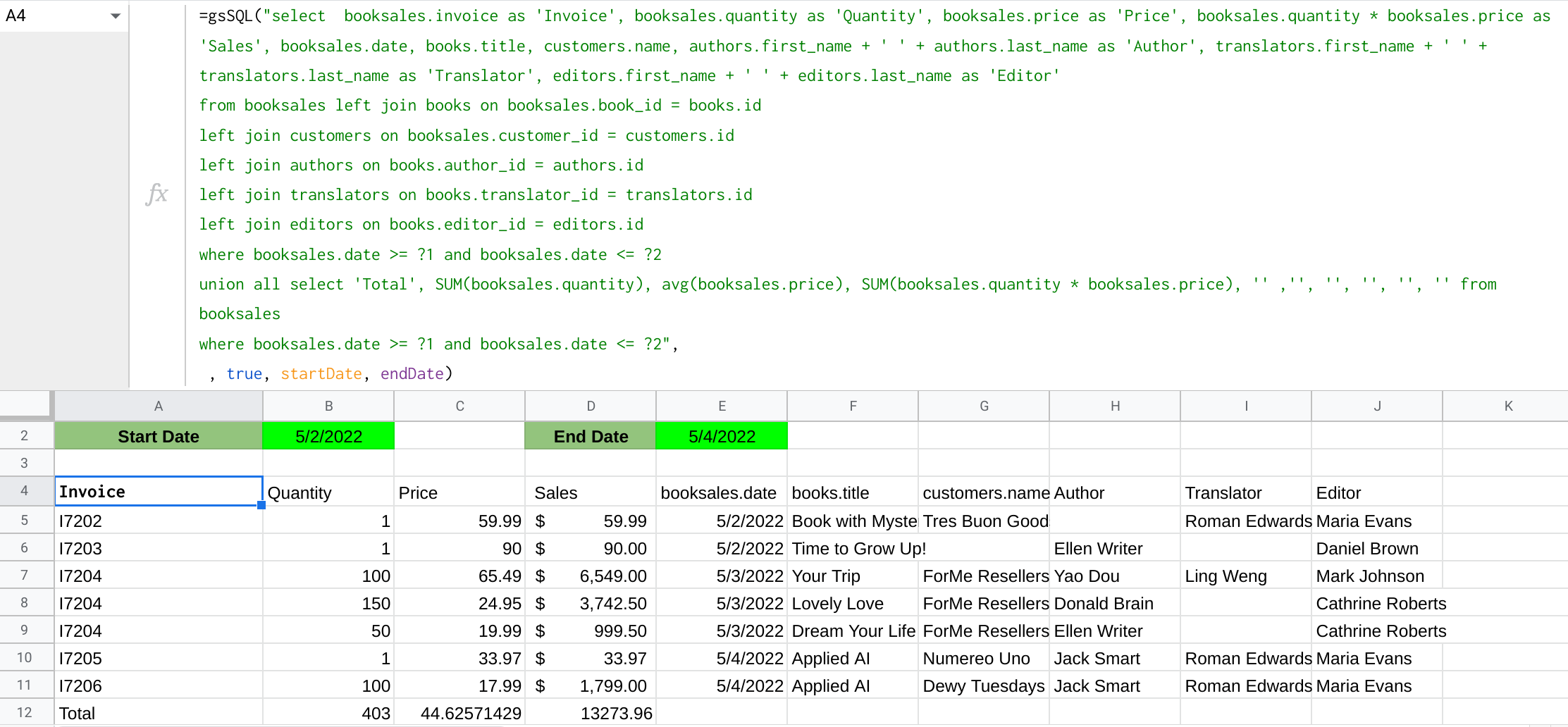This screenshot has width=1568, height=727.
Task: Open the Name Box dropdown arrow
Action: click(115, 15)
